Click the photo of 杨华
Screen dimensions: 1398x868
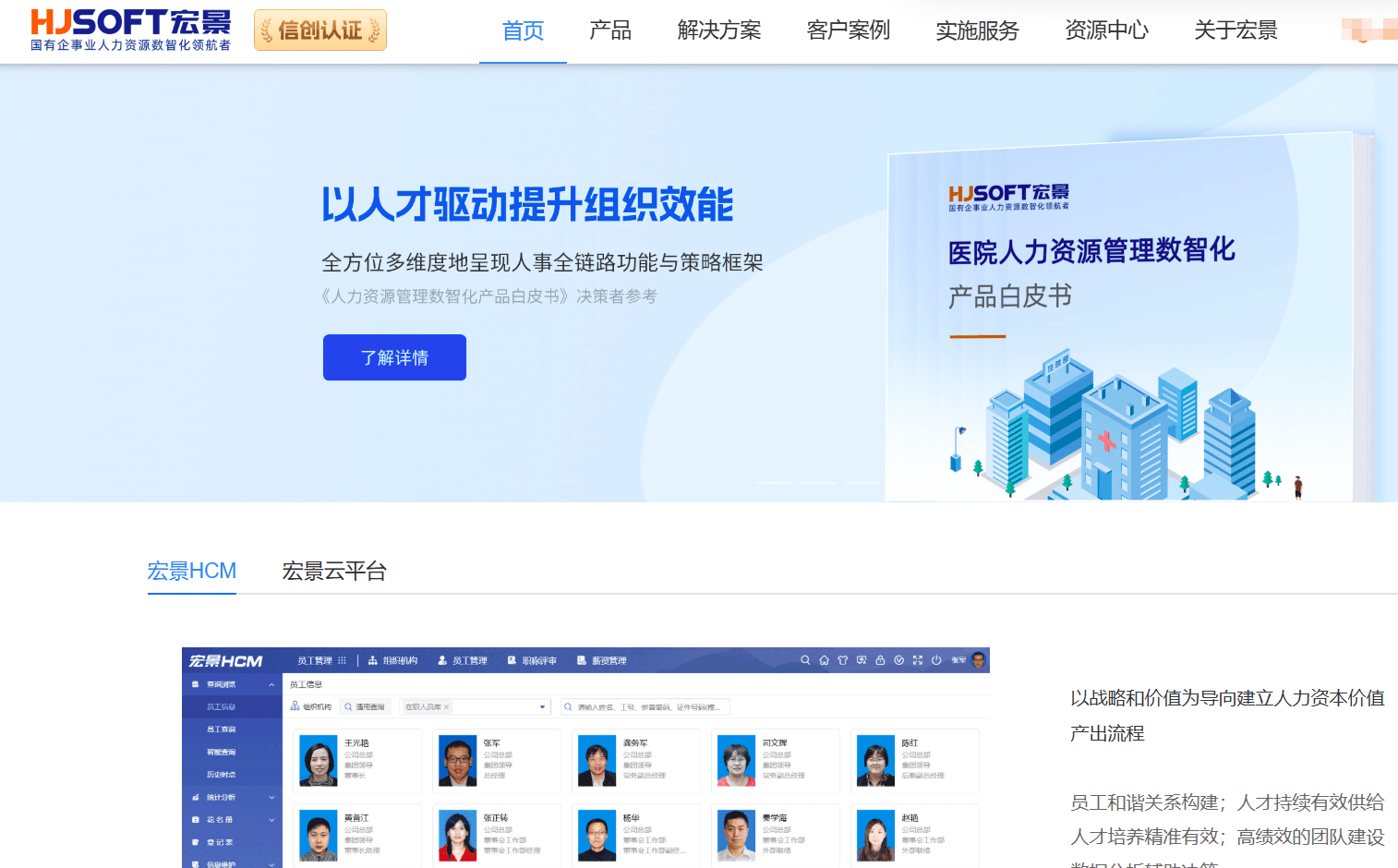click(x=597, y=836)
